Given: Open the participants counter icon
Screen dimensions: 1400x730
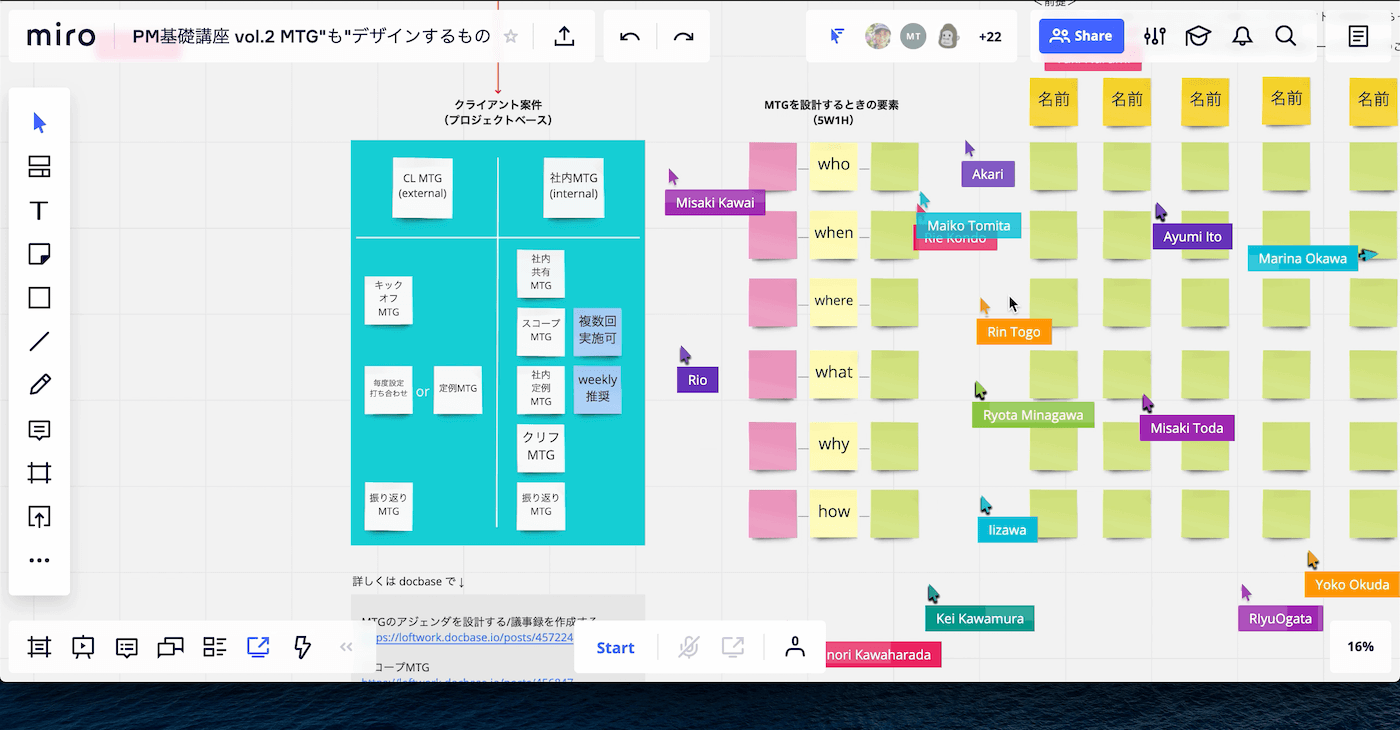Looking at the screenshot, I should tap(795, 646).
